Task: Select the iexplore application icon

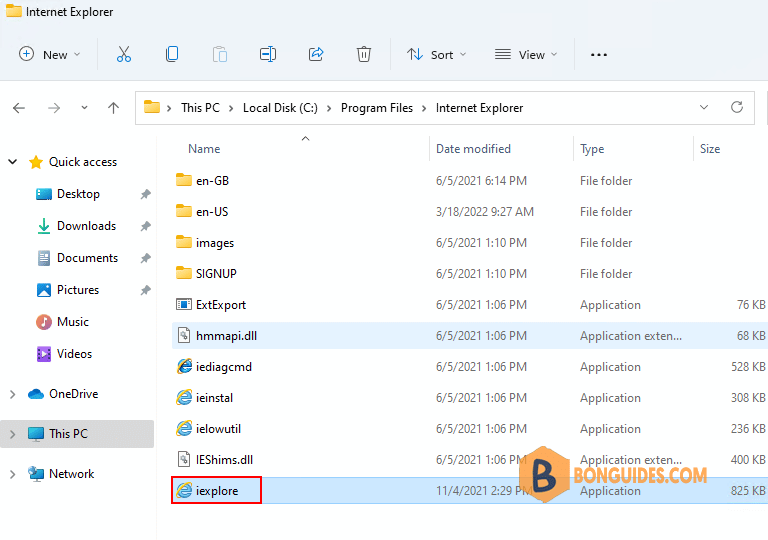Action: [184, 490]
